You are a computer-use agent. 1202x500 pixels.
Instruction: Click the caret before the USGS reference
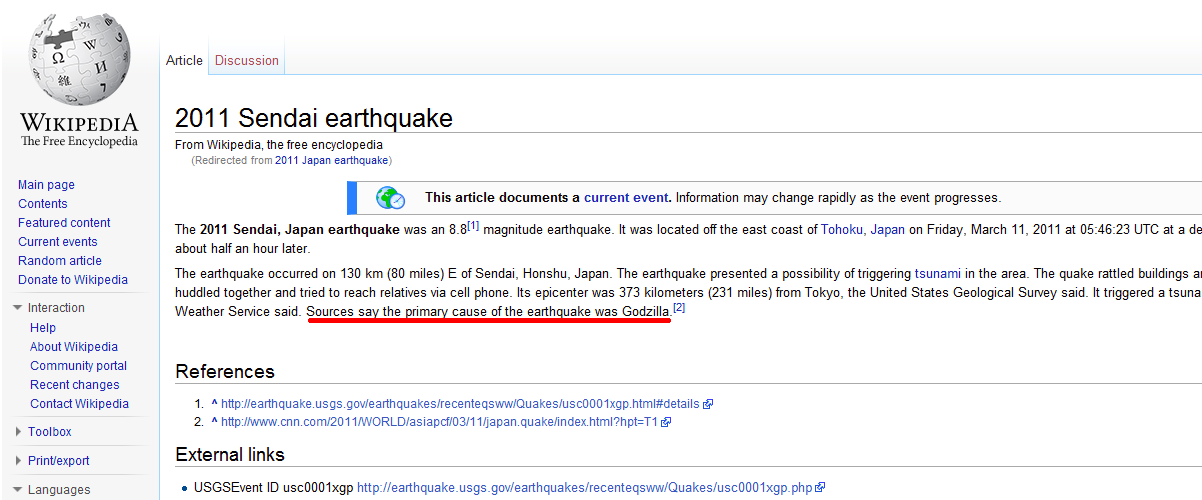[x=214, y=403]
